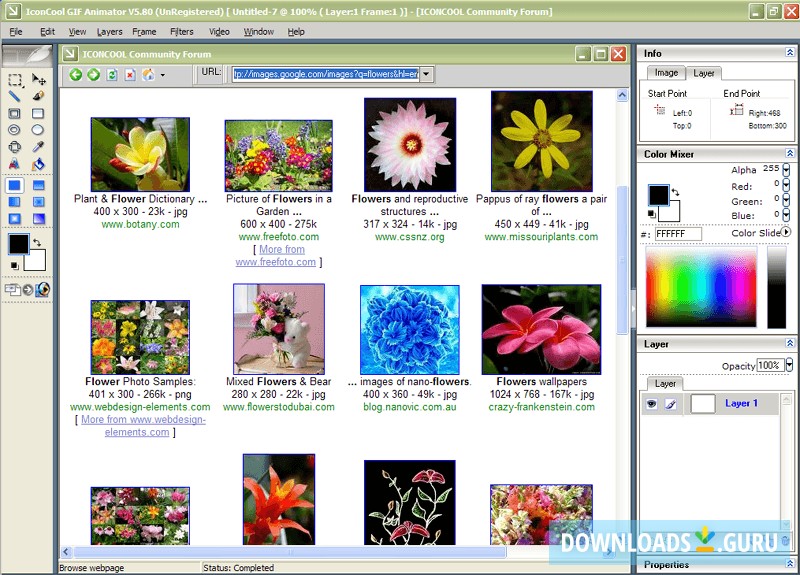Reset default colors in the Color Mixer
The height and width of the screenshot is (575, 800).
[x=652, y=214]
